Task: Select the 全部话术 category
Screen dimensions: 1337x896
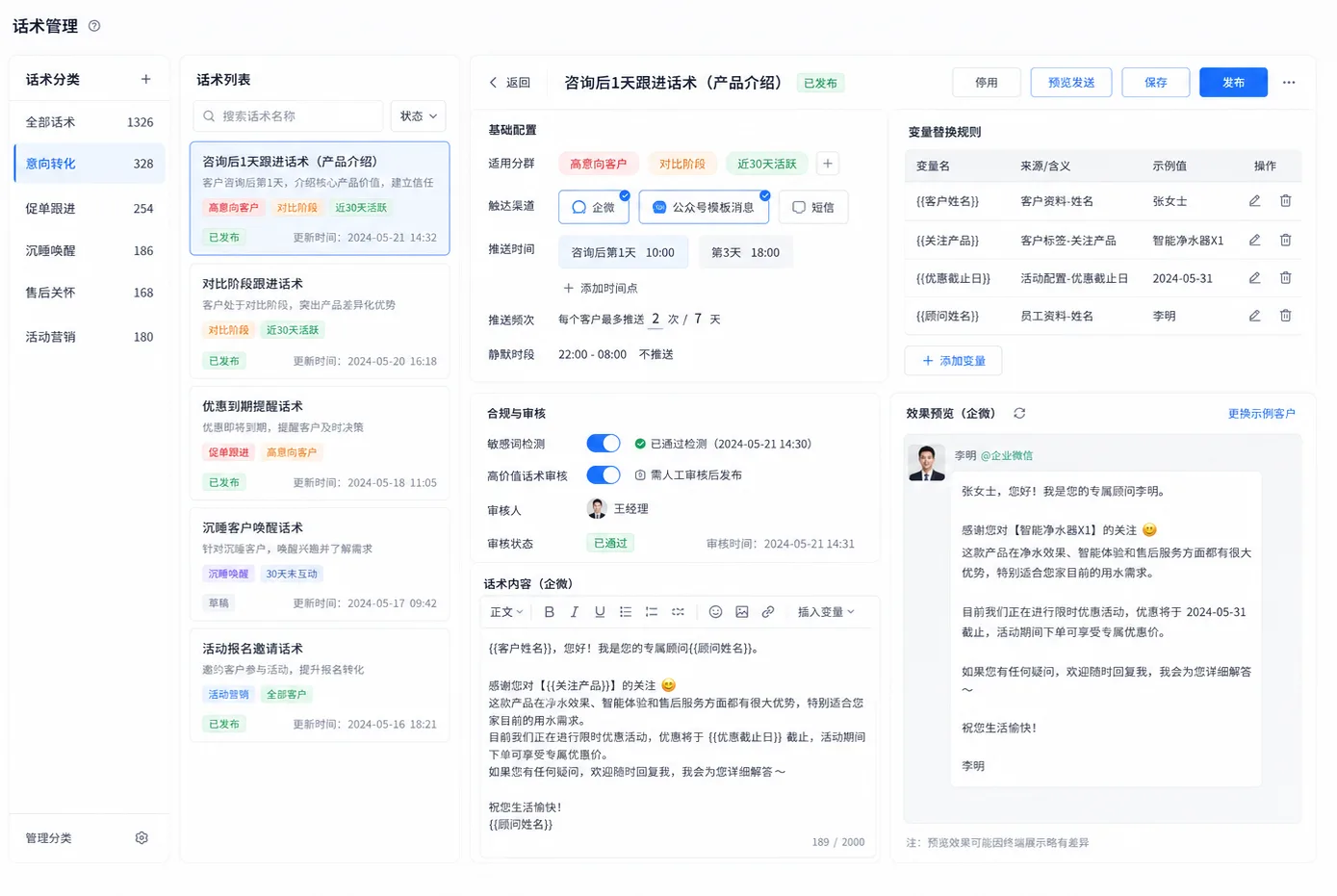Action: [90, 122]
